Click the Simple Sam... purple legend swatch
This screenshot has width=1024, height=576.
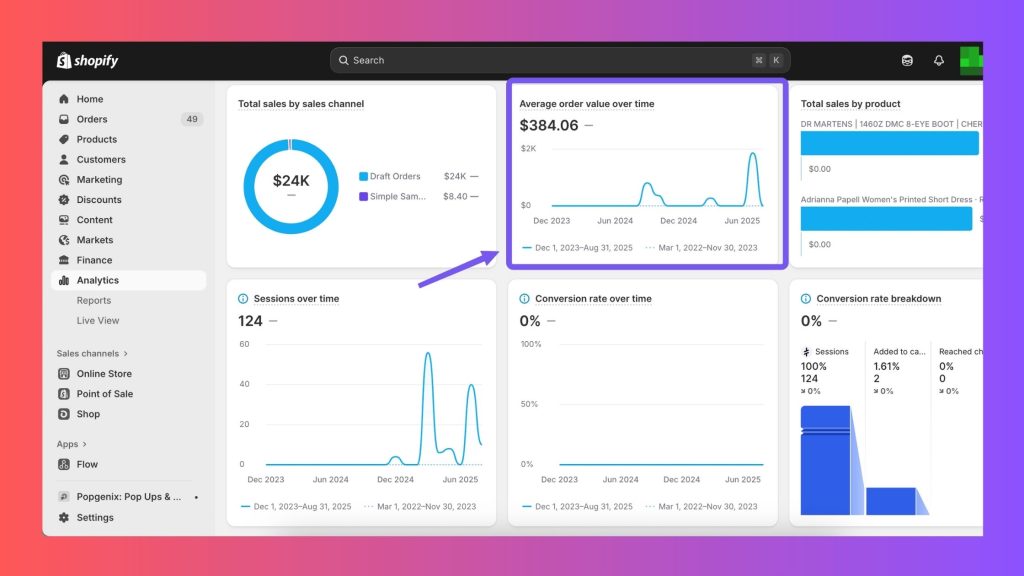(363, 197)
